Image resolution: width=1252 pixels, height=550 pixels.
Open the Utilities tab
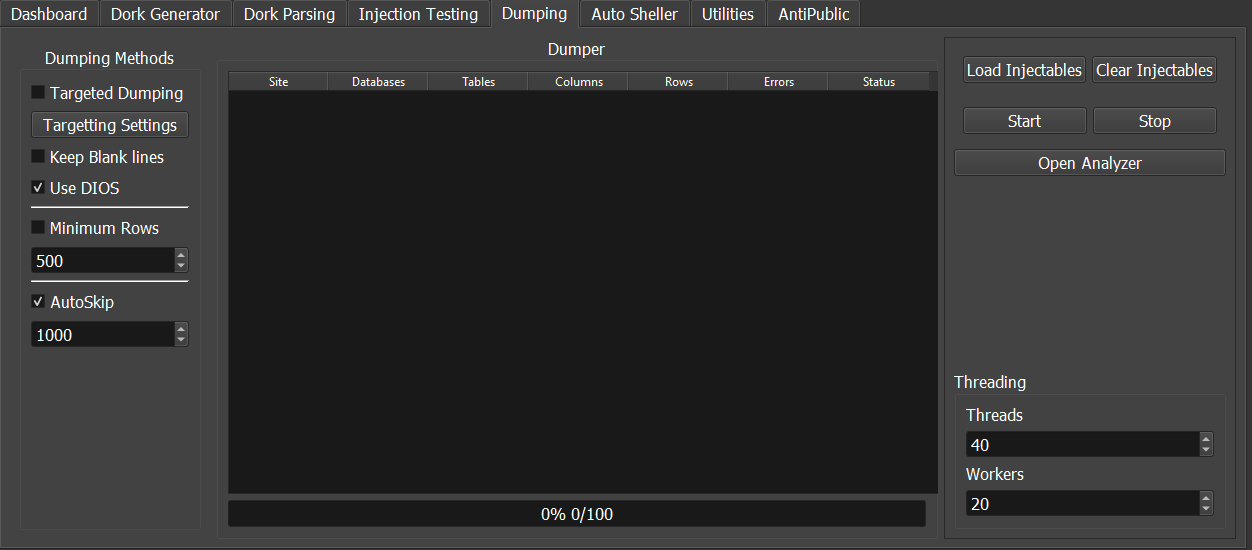pos(727,14)
